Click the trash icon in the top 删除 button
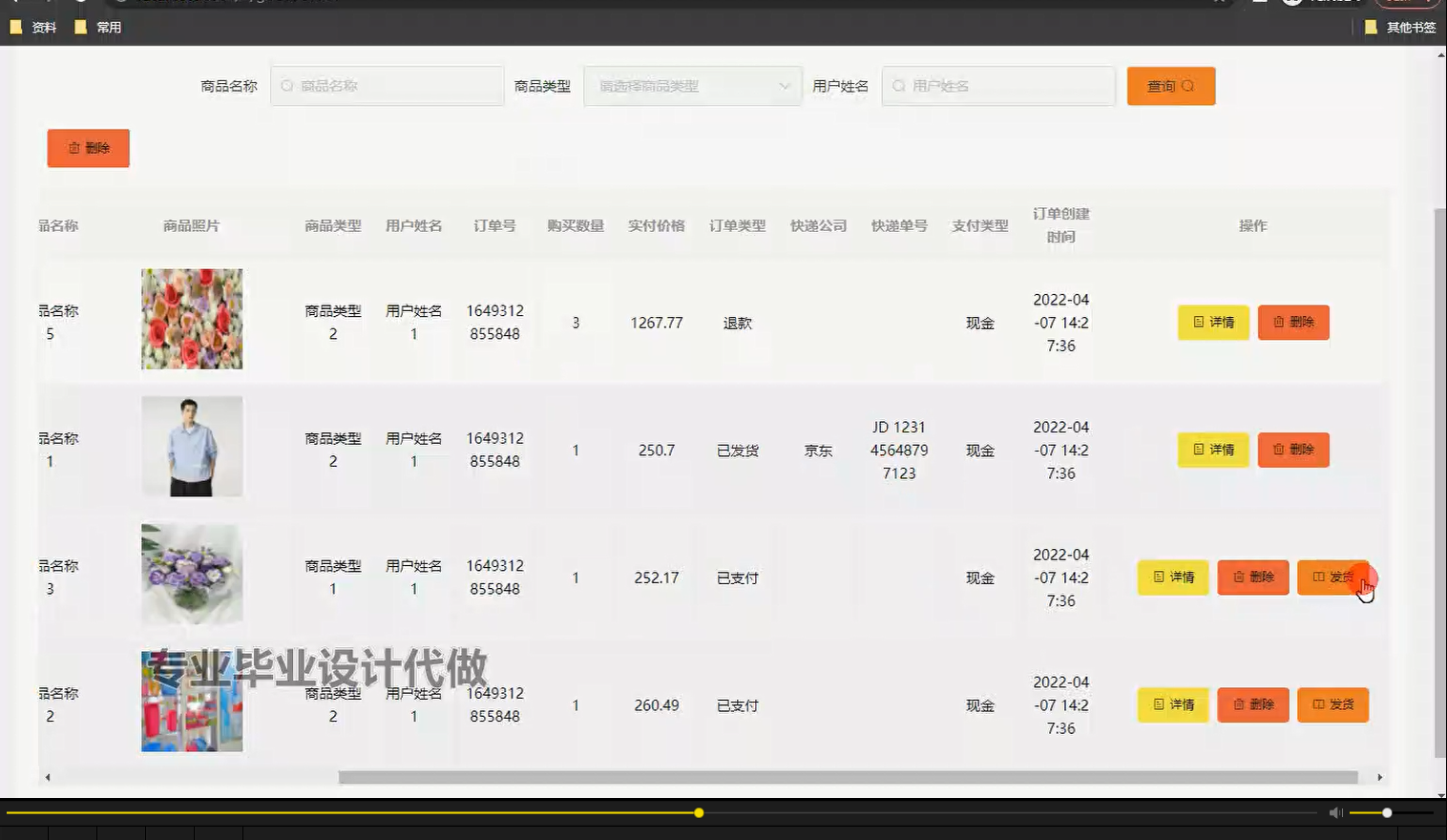The height and width of the screenshot is (840, 1447). [x=76, y=148]
